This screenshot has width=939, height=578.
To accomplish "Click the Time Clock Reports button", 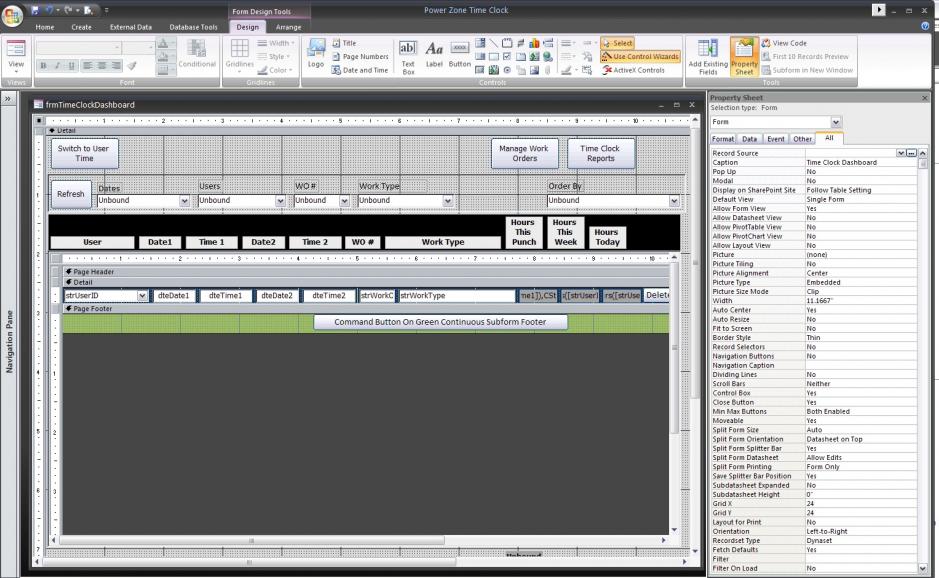I will click(x=601, y=153).
